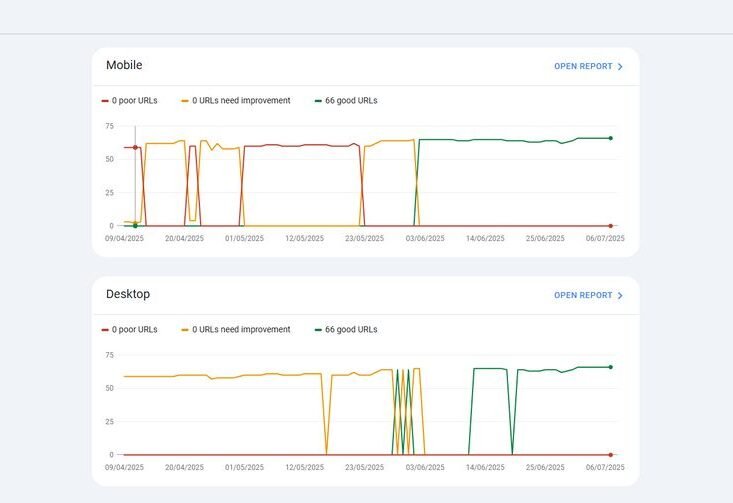Click Mobile orange need improvement legend dash
Viewport: 733px width, 503px height.
point(185,101)
